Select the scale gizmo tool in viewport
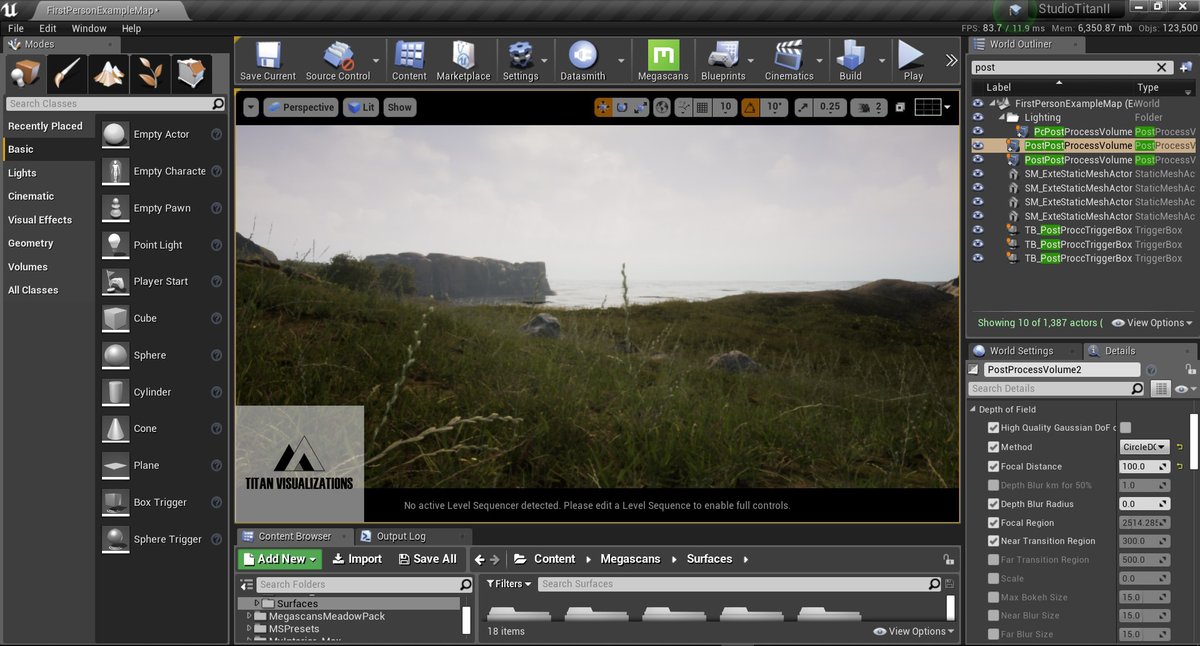This screenshot has width=1200, height=646. (x=640, y=107)
